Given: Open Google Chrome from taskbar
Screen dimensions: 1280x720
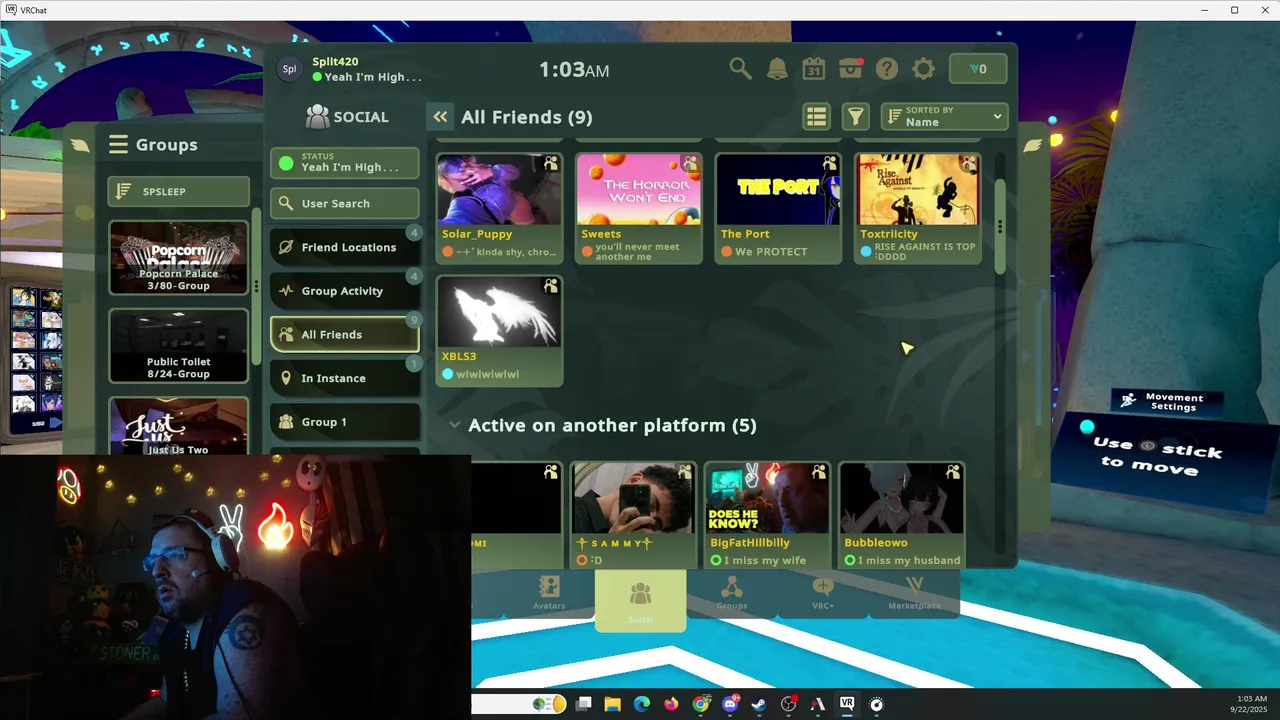Looking at the screenshot, I should pyautogui.click(x=700, y=704).
